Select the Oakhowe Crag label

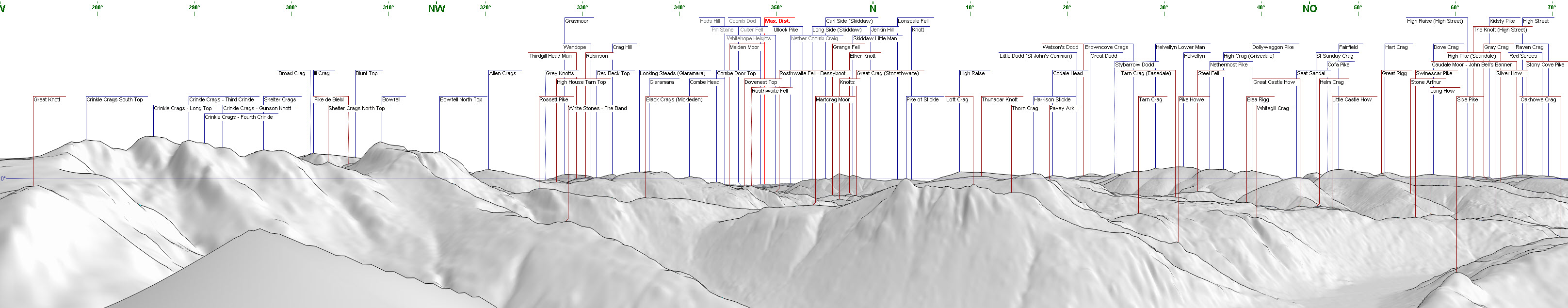coord(1538,99)
